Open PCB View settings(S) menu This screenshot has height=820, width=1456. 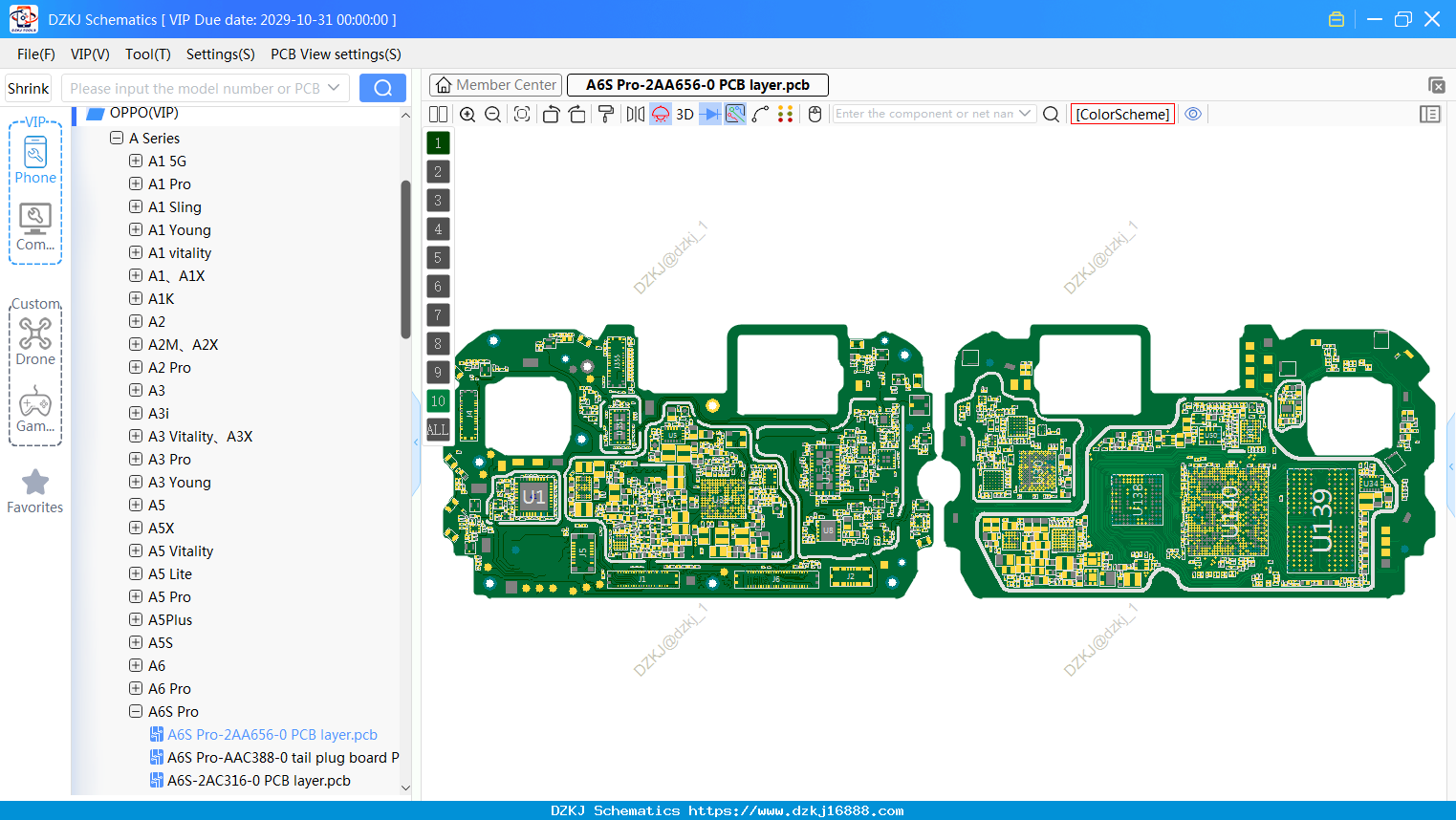coord(336,54)
